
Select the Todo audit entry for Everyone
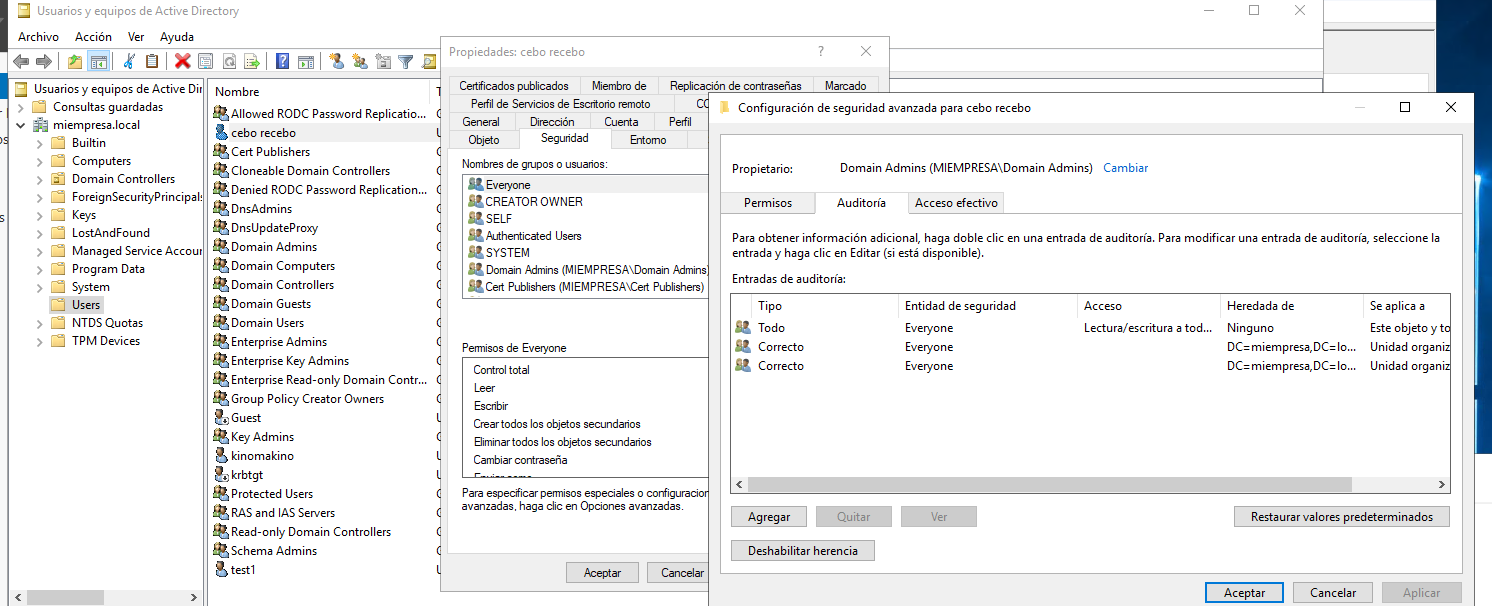771,328
